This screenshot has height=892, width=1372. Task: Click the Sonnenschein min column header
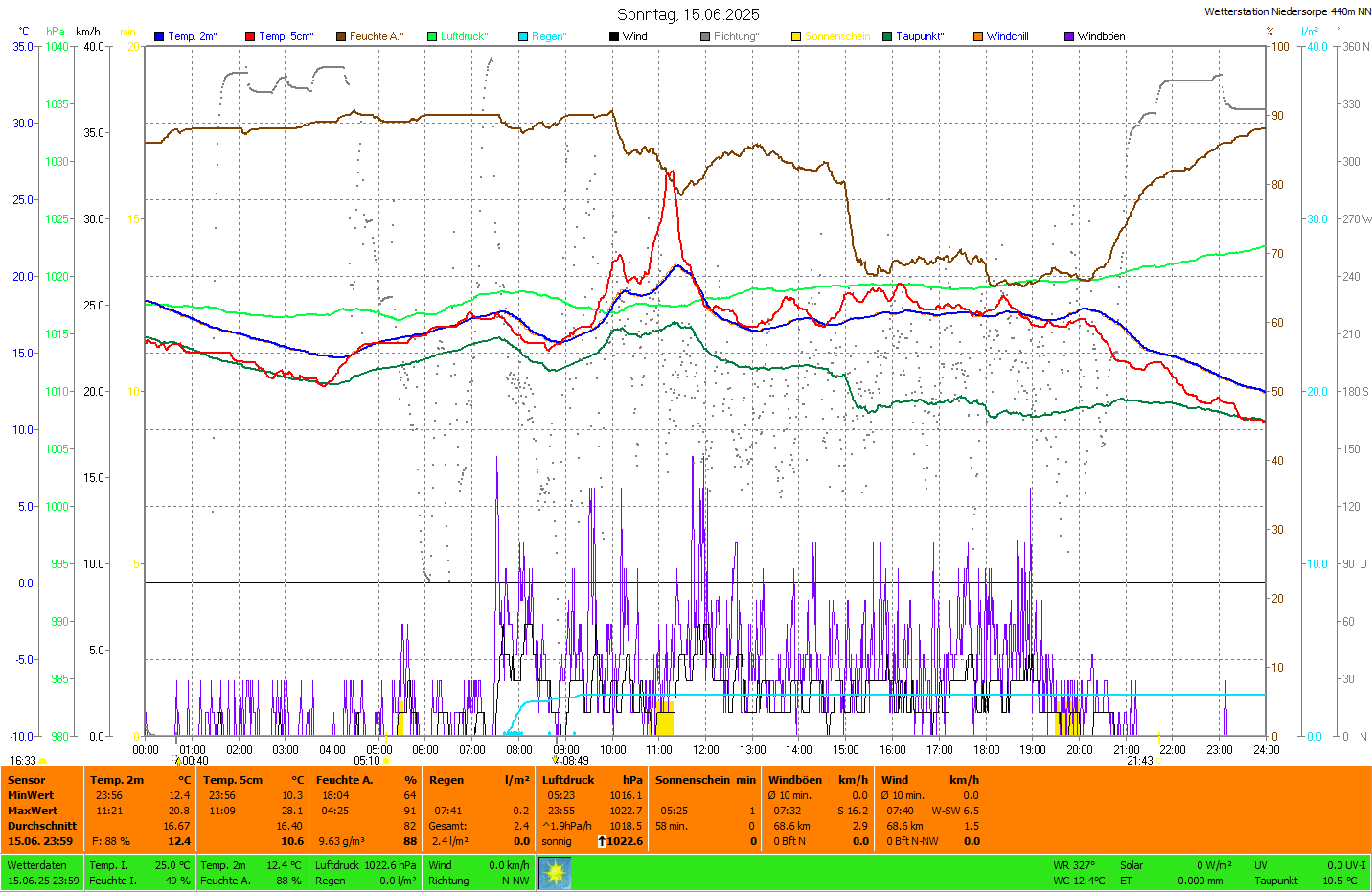click(704, 780)
